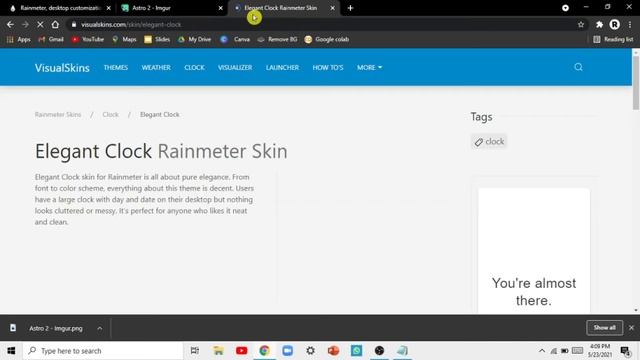Open the HOW TO'S menu item
This screenshot has width=640, height=360.
coord(328,67)
